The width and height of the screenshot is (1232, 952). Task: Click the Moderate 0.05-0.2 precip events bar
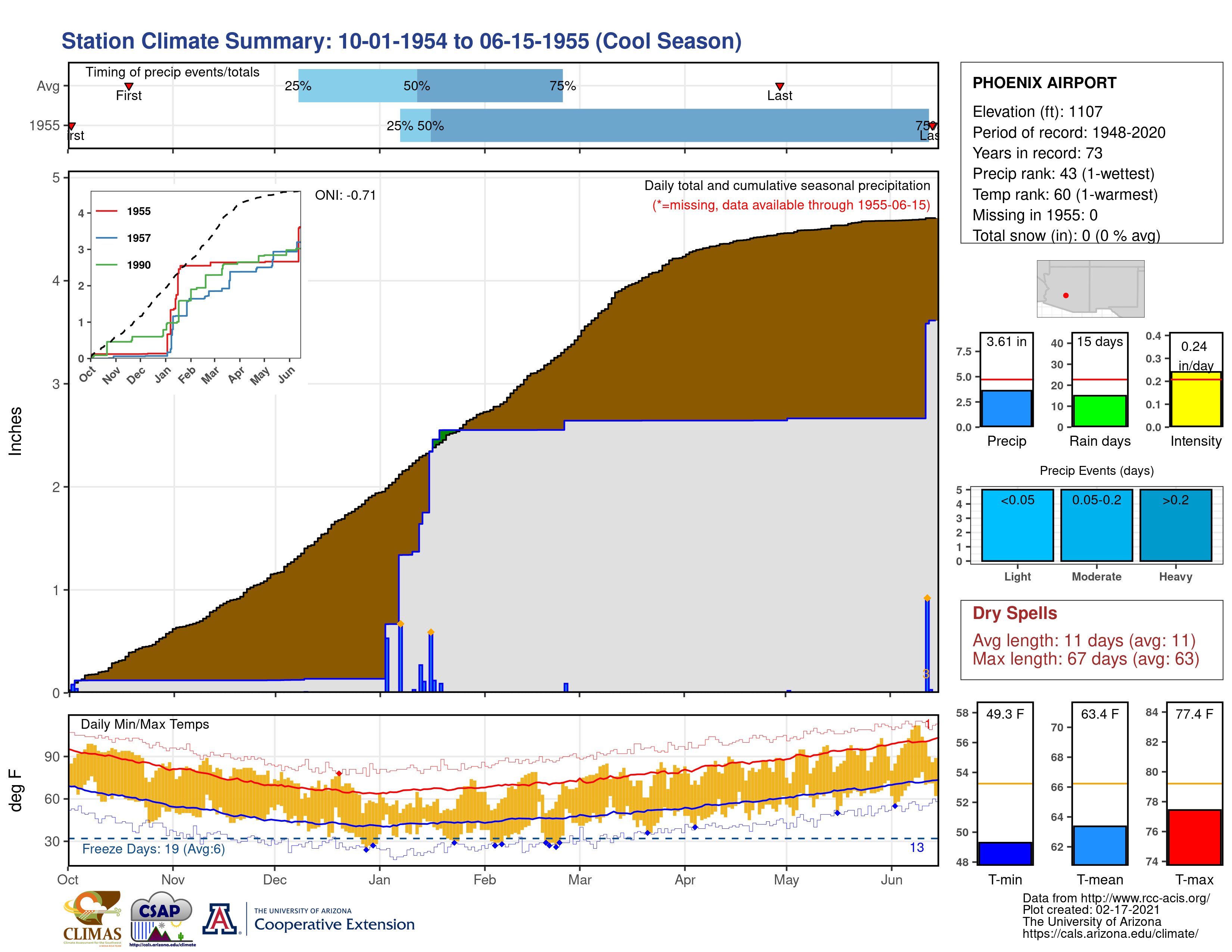(x=1096, y=525)
